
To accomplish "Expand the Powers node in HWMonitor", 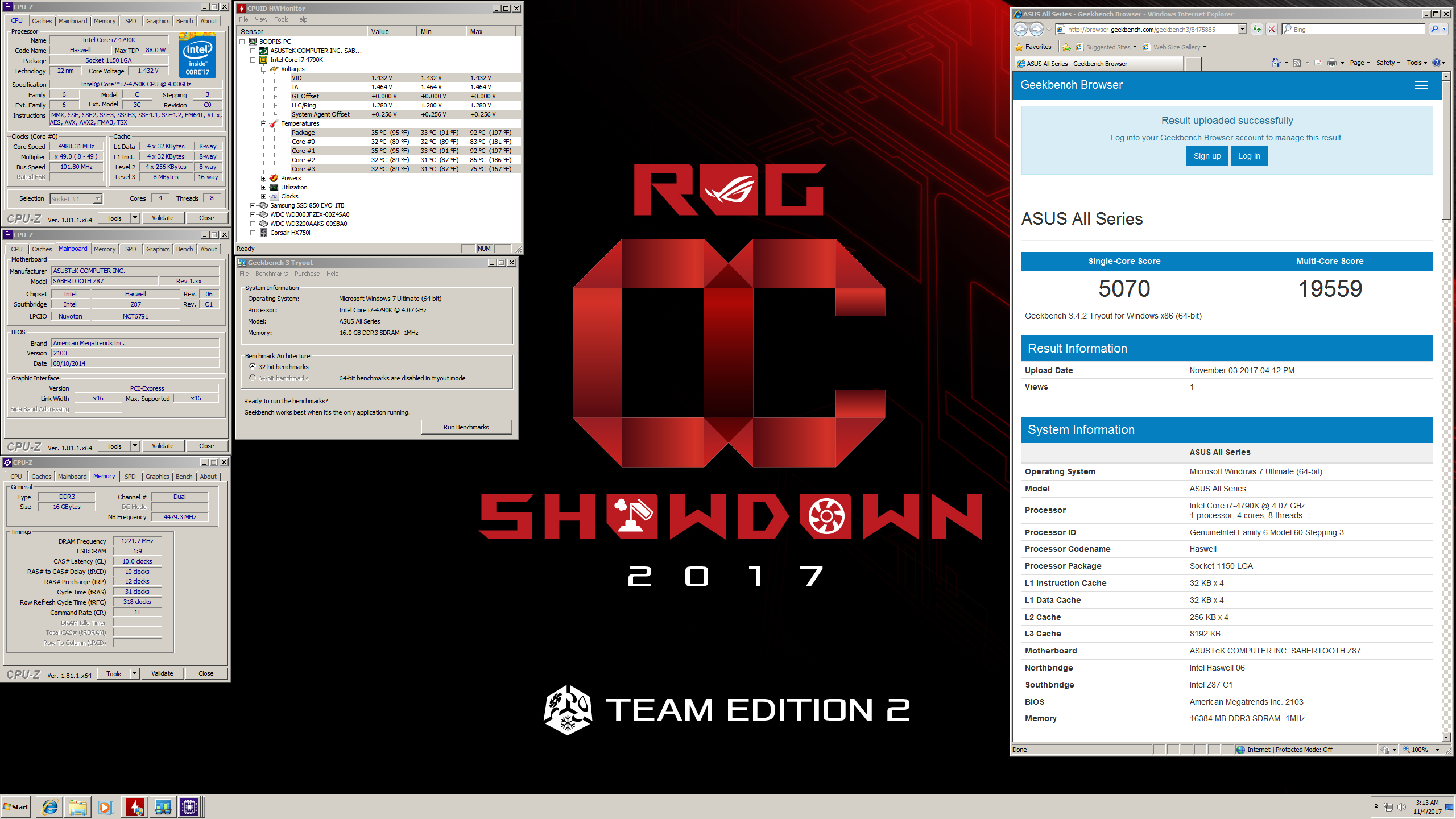I will (264, 178).
